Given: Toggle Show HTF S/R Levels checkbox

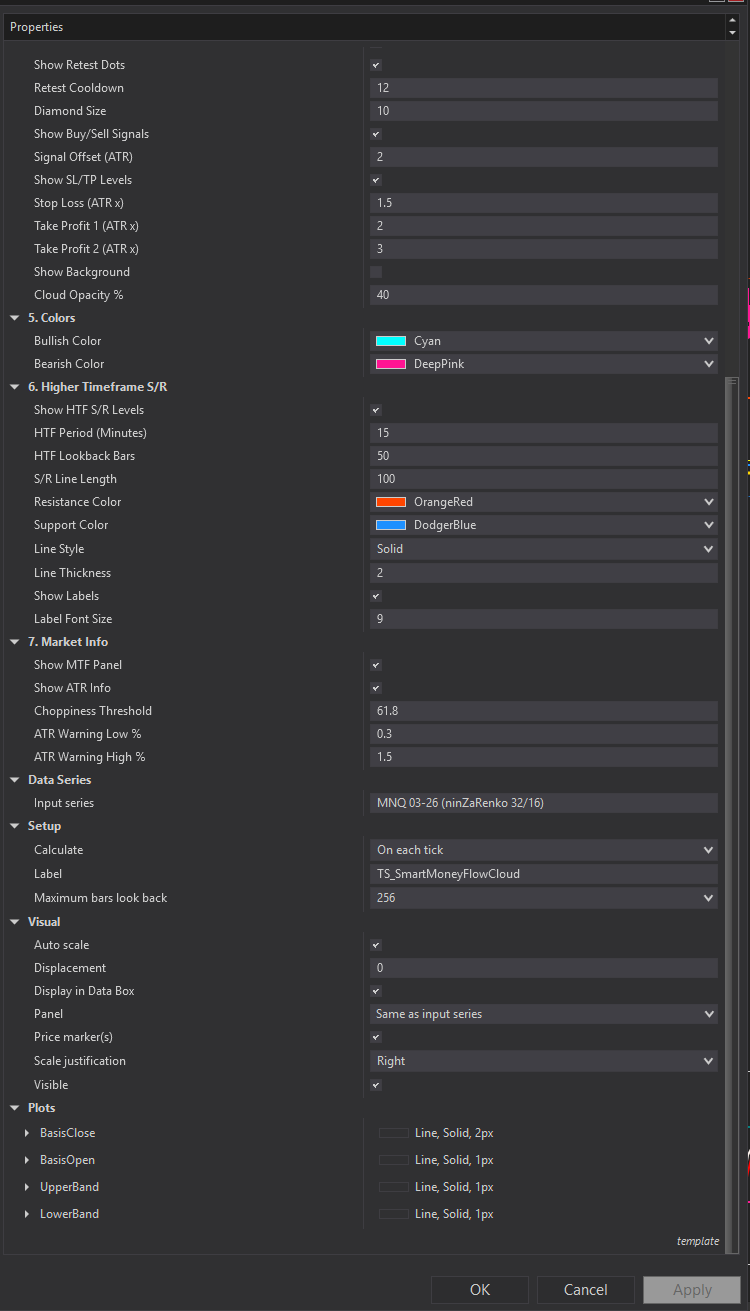Looking at the screenshot, I should tap(376, 410).
